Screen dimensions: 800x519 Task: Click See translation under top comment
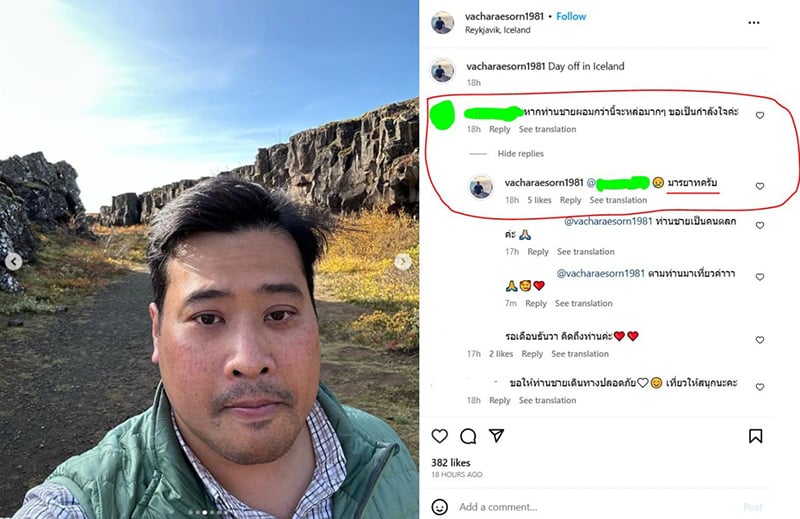[x=547, y=129]
